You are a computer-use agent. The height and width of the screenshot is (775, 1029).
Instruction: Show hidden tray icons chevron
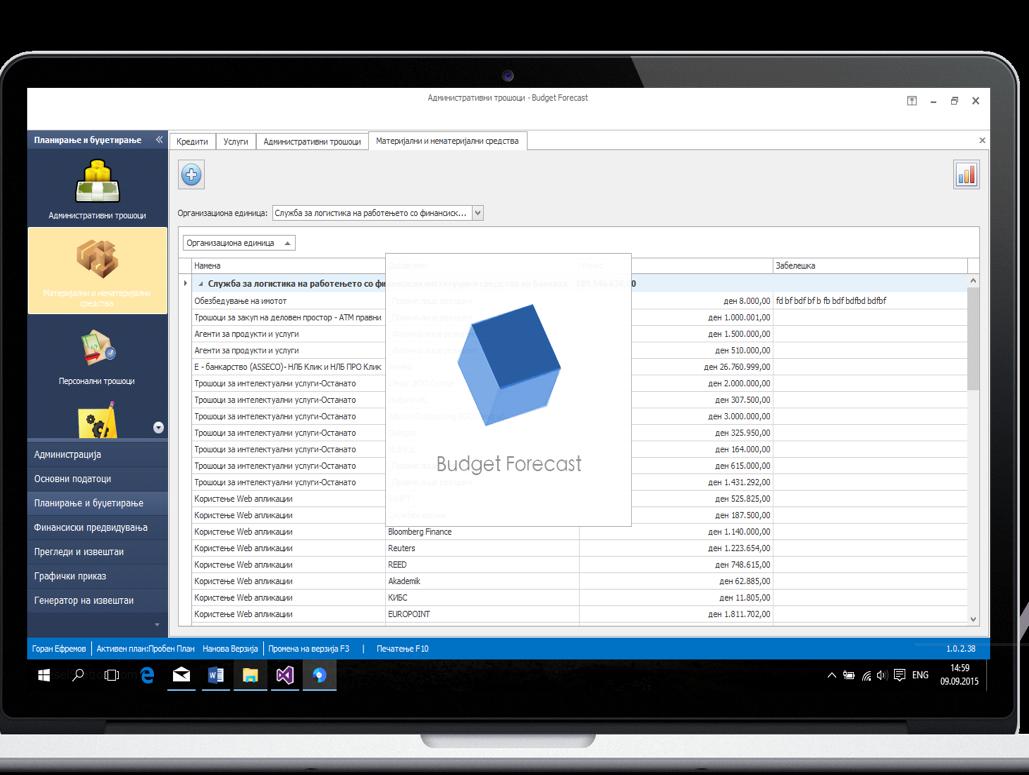click(831, 675)
